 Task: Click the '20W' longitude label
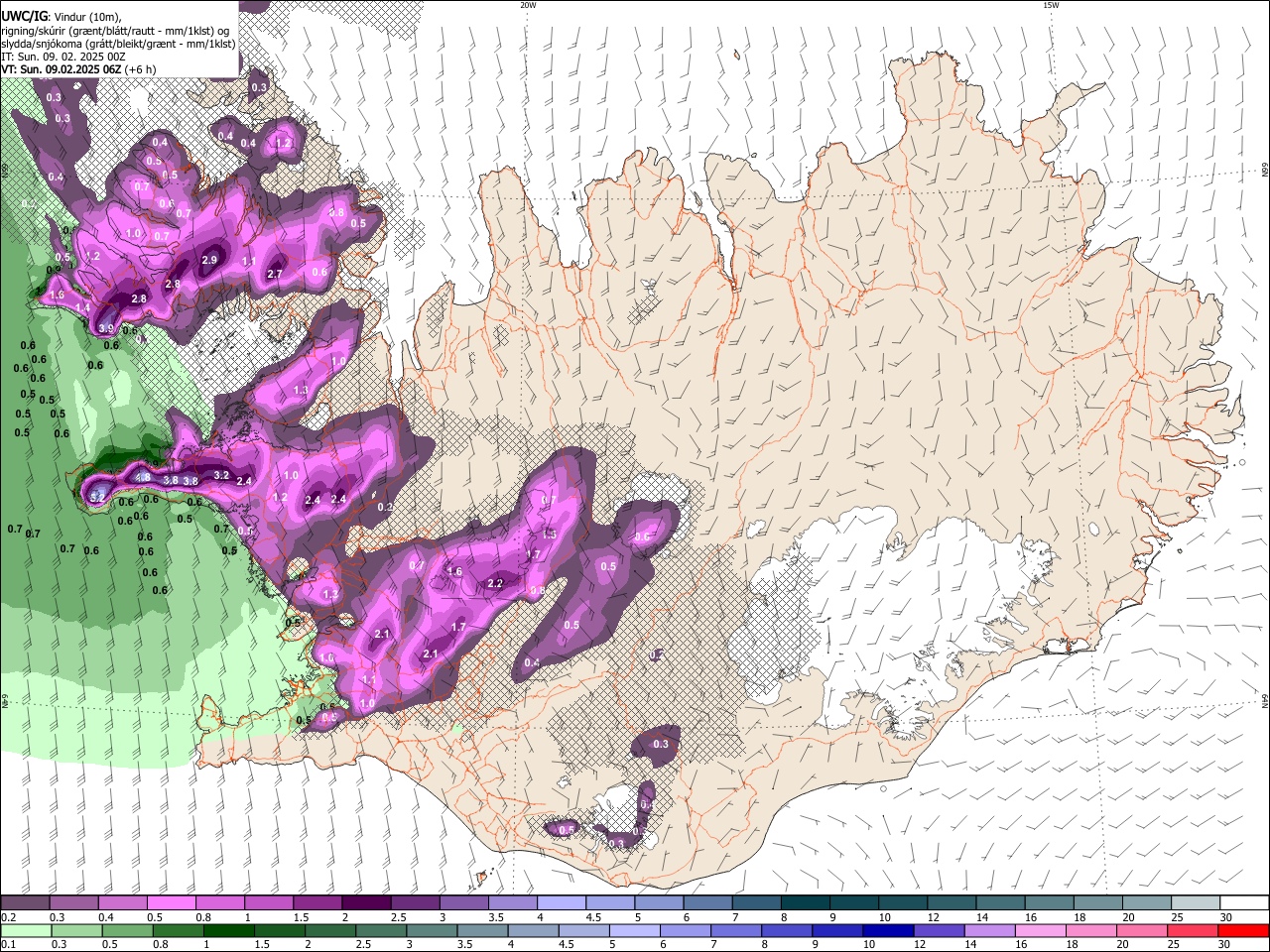[528, 5]
